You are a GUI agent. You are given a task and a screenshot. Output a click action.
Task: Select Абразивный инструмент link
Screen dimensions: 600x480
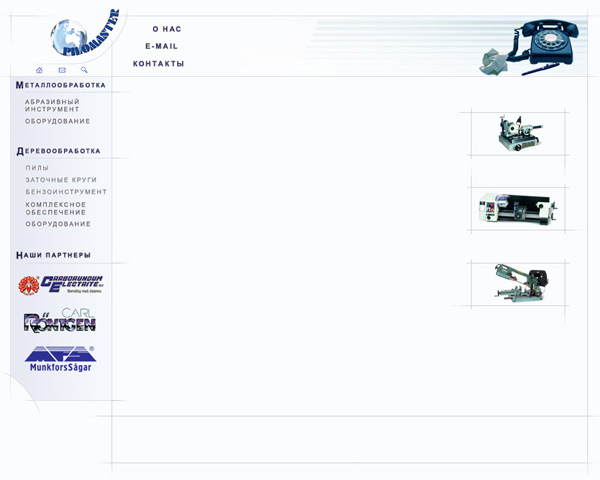[52, 105]
